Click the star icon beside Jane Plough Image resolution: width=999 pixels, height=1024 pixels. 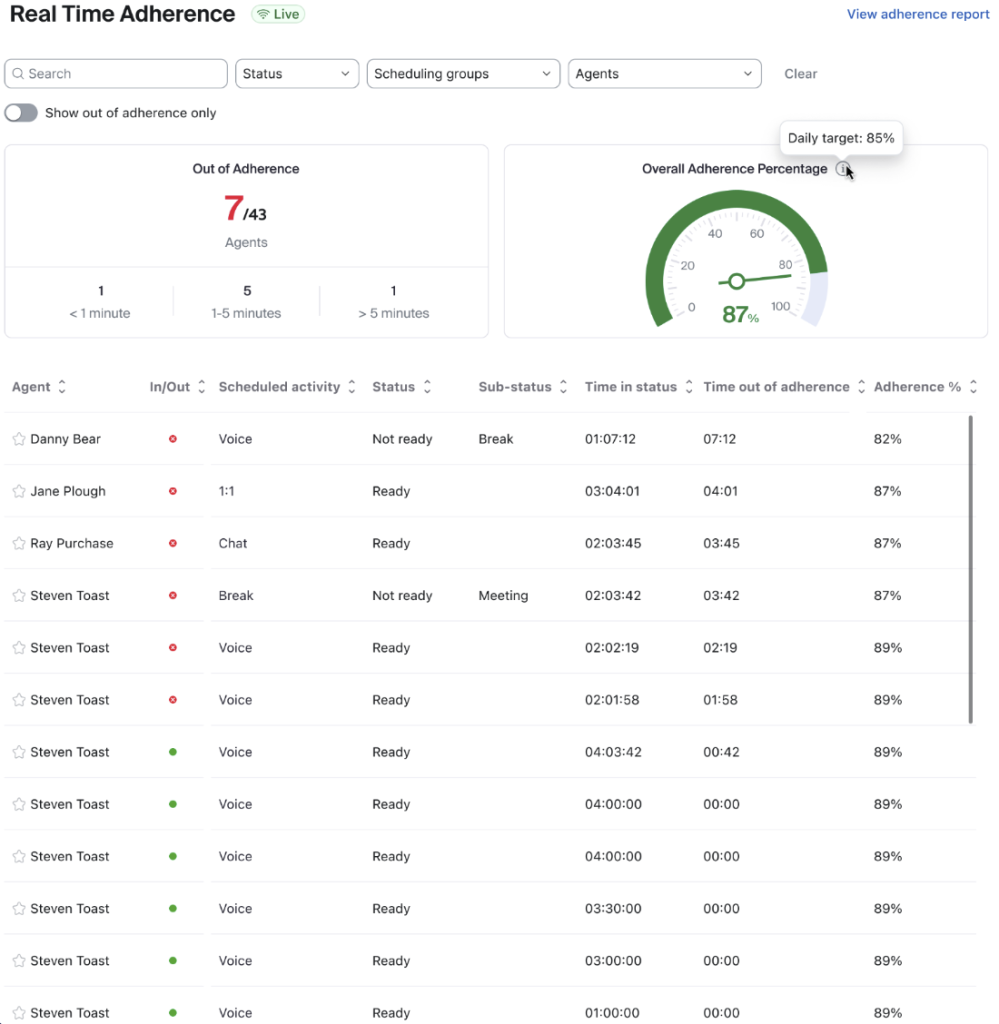tap(18, 491)
